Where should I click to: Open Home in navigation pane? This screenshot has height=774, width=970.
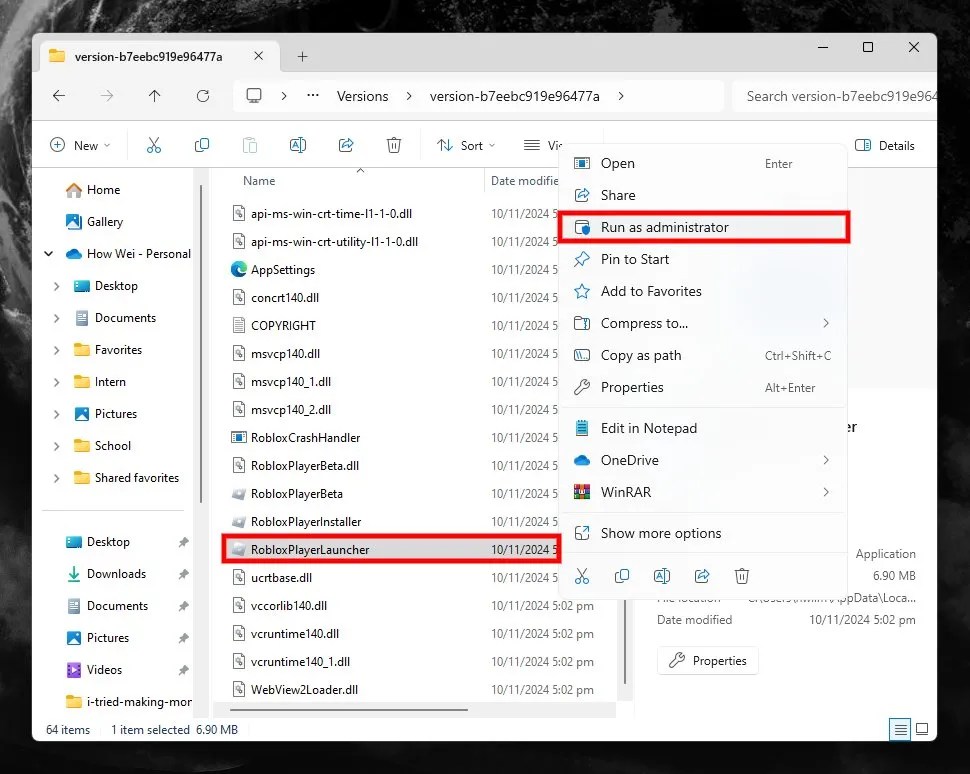tap(93, 190)
